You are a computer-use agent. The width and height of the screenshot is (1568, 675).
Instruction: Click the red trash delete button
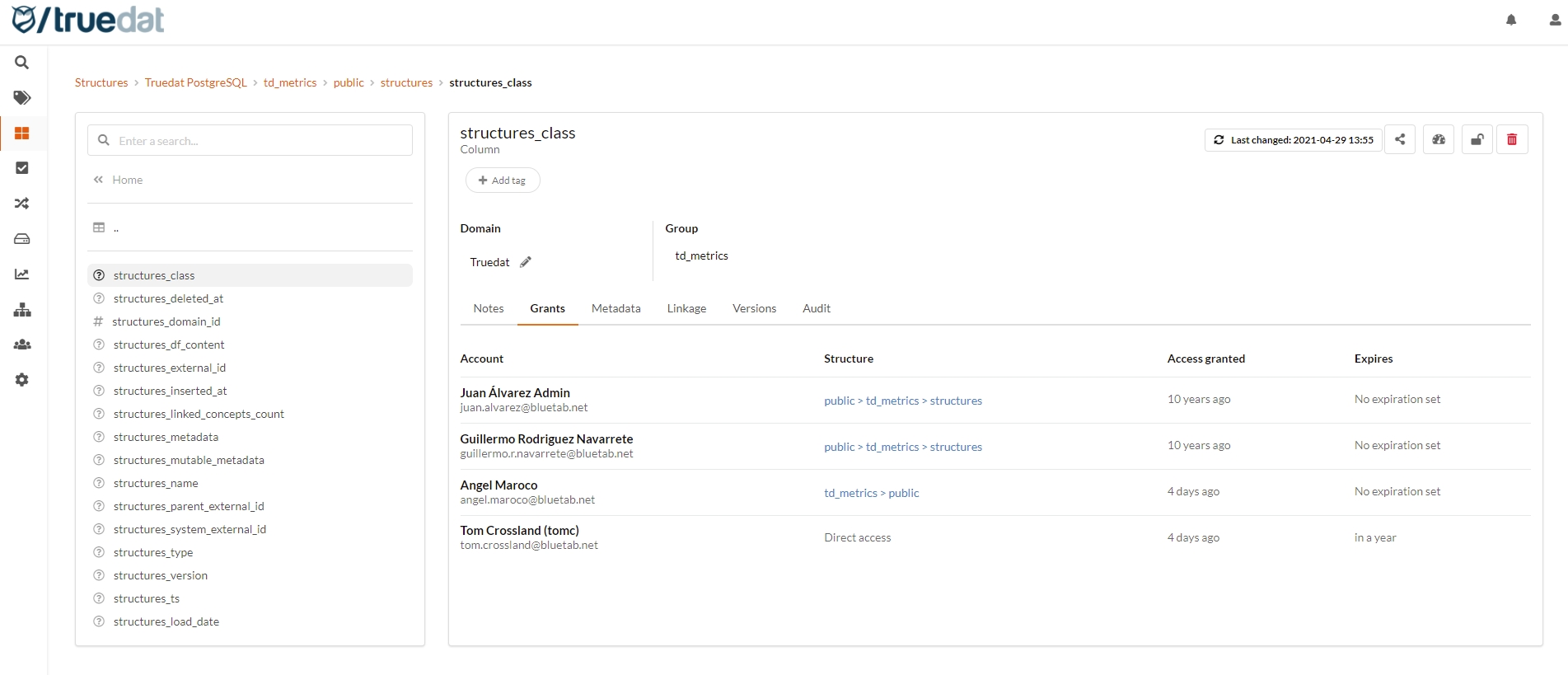click(1512, 139)
